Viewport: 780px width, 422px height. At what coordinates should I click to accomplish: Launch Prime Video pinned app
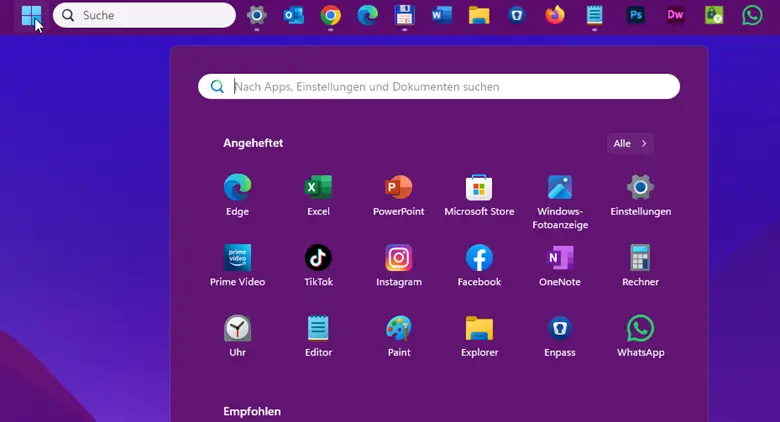pyautogui.click(x=237, y=265)
